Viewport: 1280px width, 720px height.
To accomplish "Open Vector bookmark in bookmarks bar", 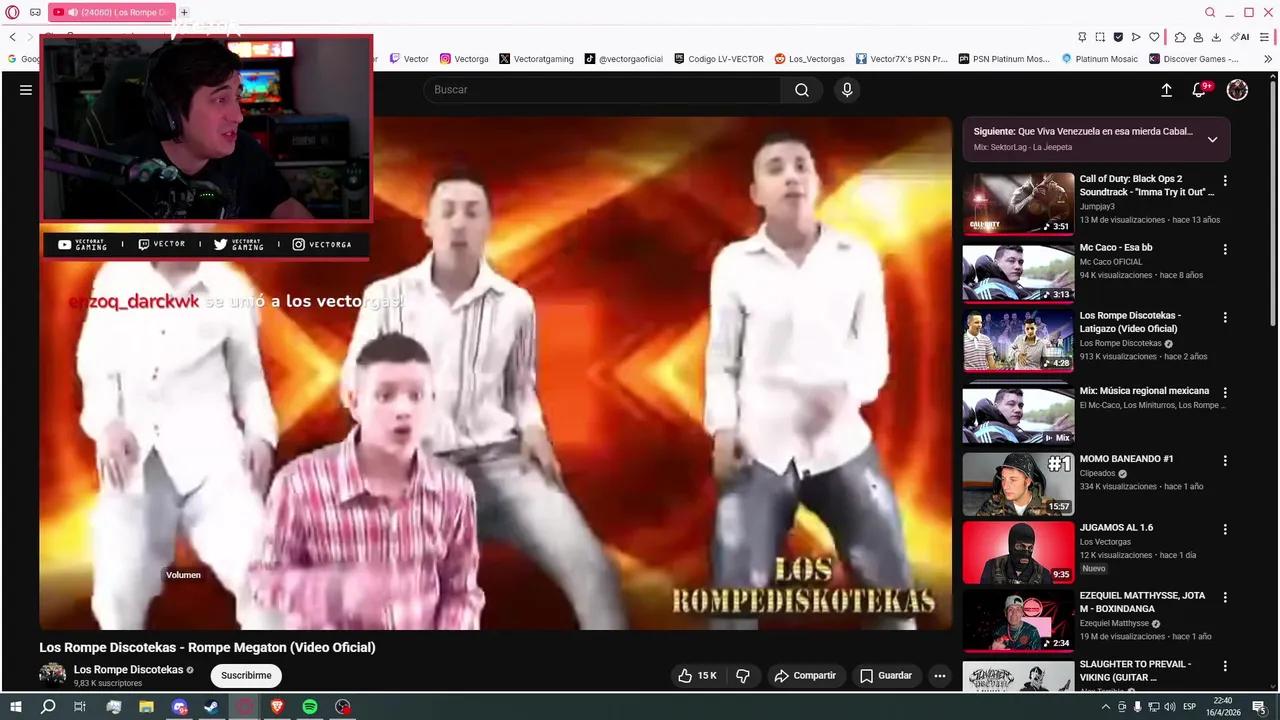I will point(410,59).
